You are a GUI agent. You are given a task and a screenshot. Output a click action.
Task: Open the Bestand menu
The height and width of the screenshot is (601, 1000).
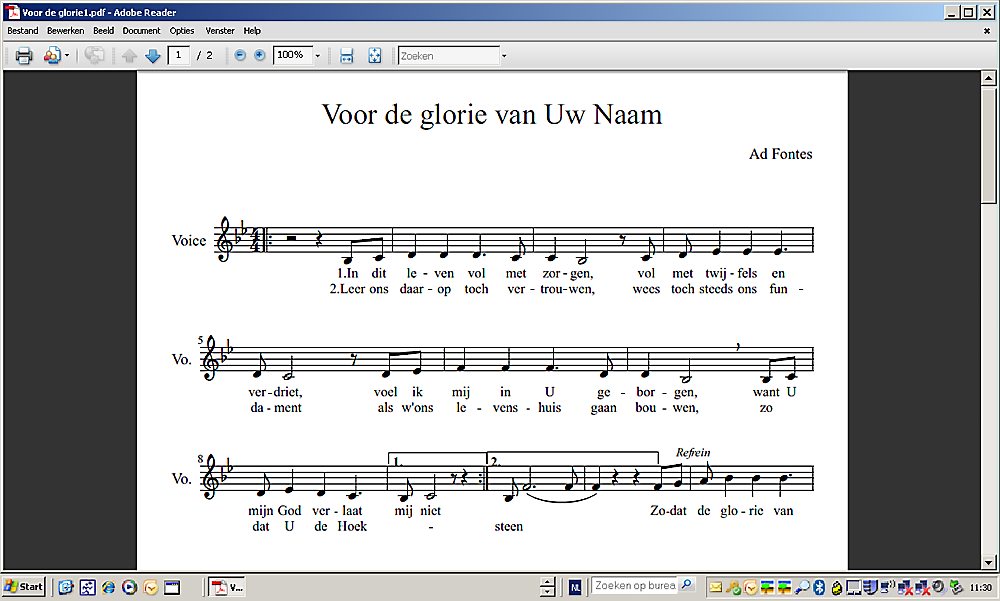[22, 31]
